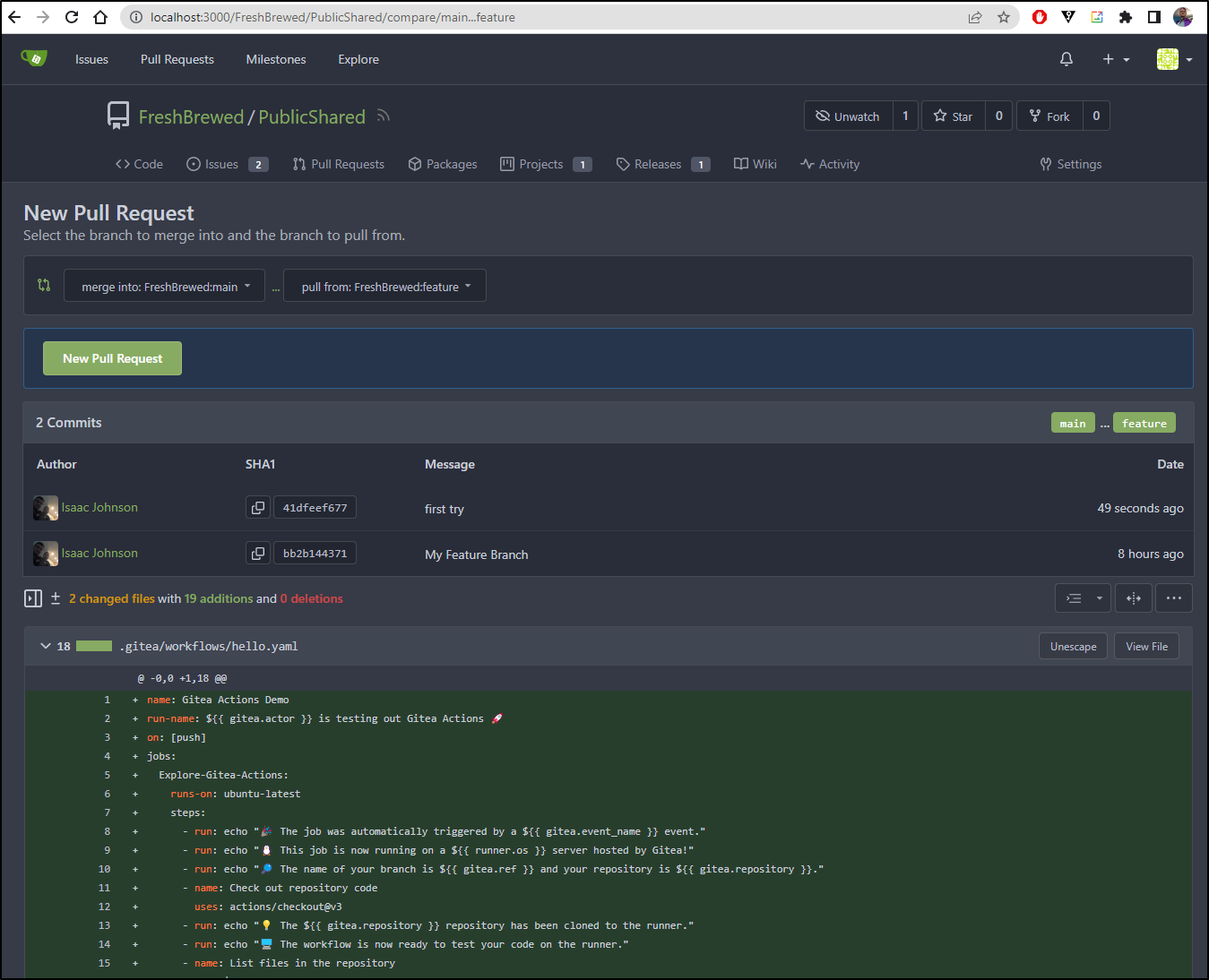Expand diff stats plus-minus icon
The width and height of the screenshot is (1209, 980).
click(x=56, y=598)
